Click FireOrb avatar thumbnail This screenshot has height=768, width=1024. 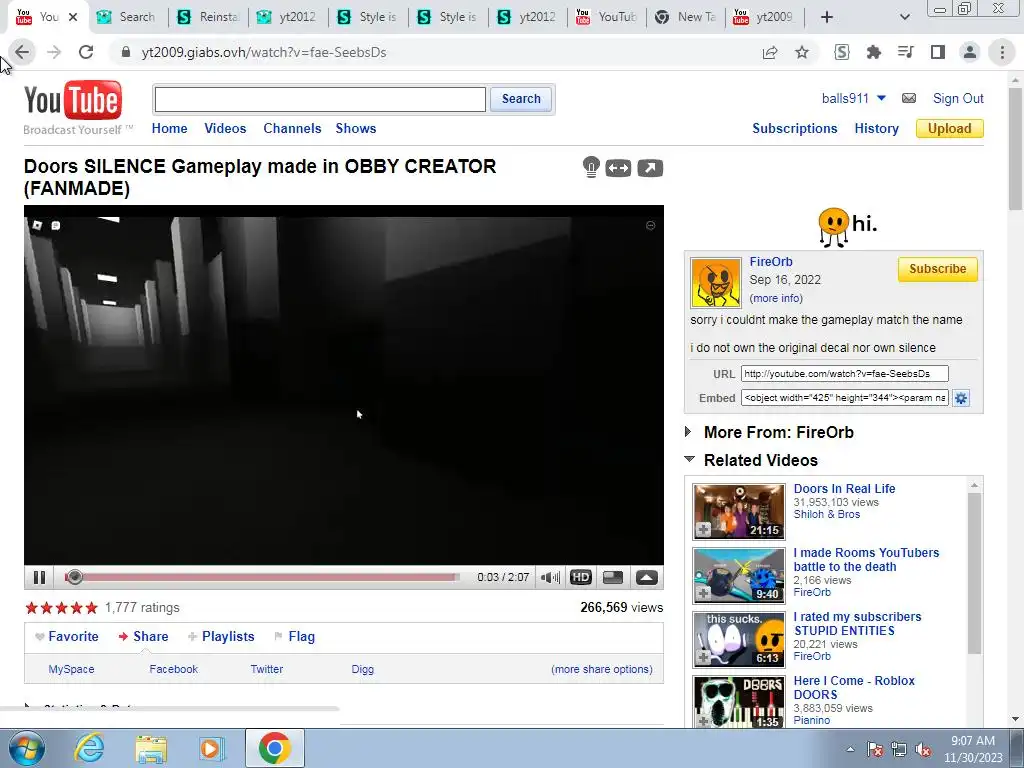tap(716, 282)
